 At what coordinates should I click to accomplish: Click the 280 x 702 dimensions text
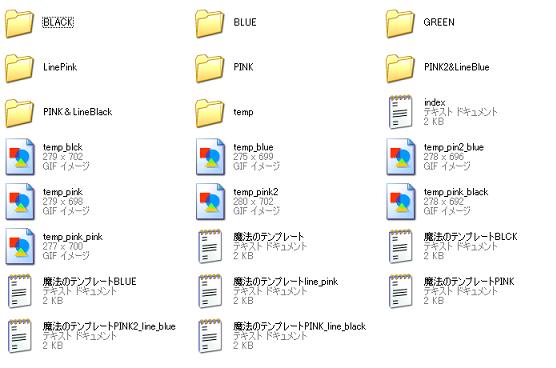pyautogui.click(x=253, y=201)
